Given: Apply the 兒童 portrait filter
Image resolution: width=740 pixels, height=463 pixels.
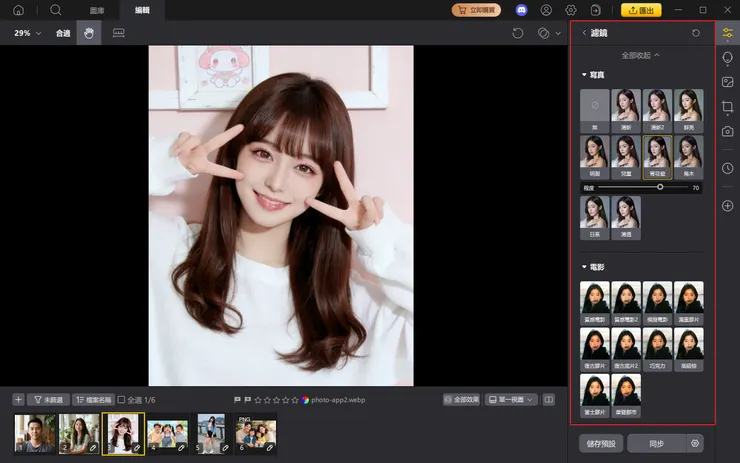Looking at the screenshot, I should point(626,157).
